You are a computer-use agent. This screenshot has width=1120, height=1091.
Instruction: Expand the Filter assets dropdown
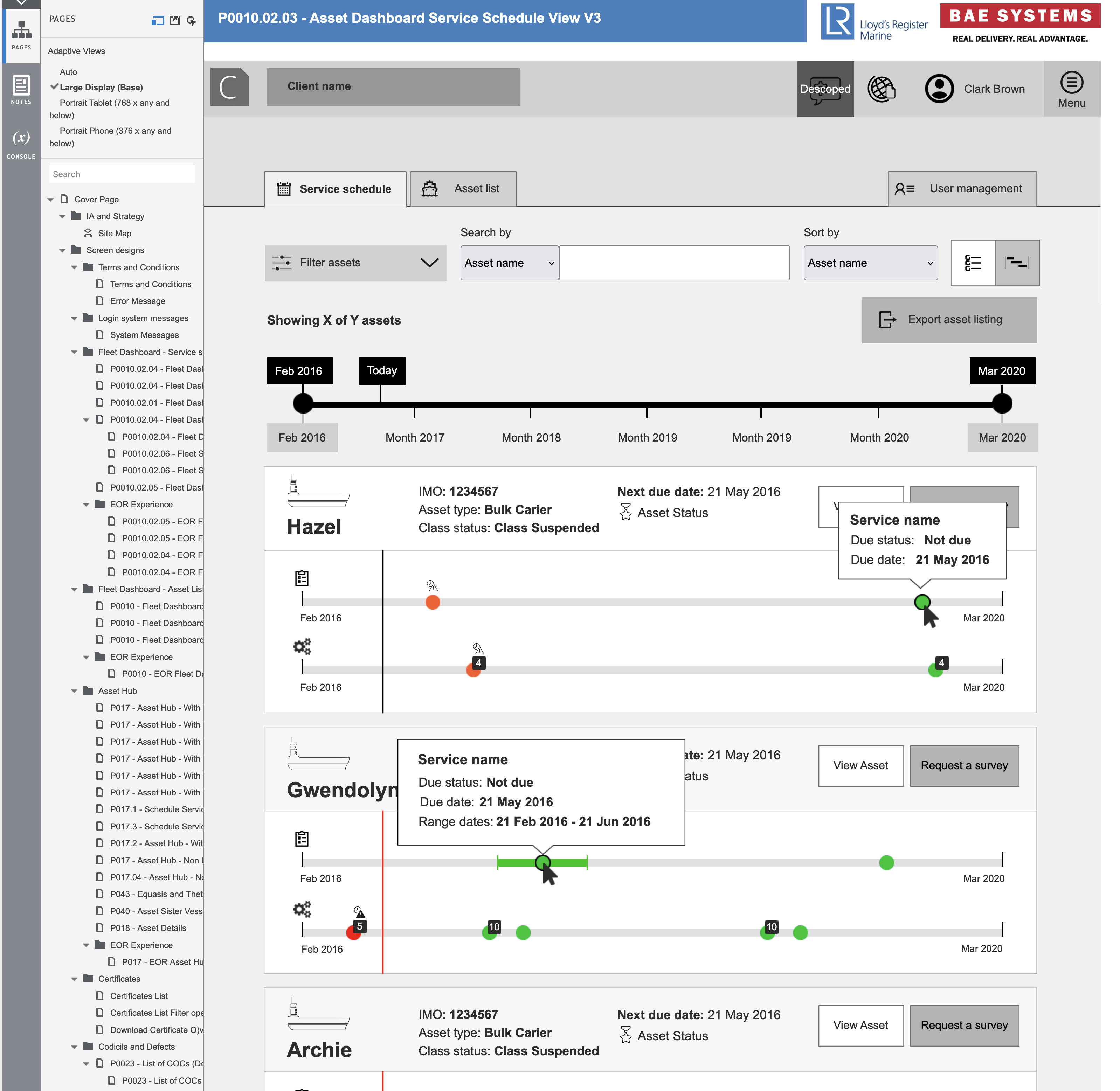coord(355,263)
